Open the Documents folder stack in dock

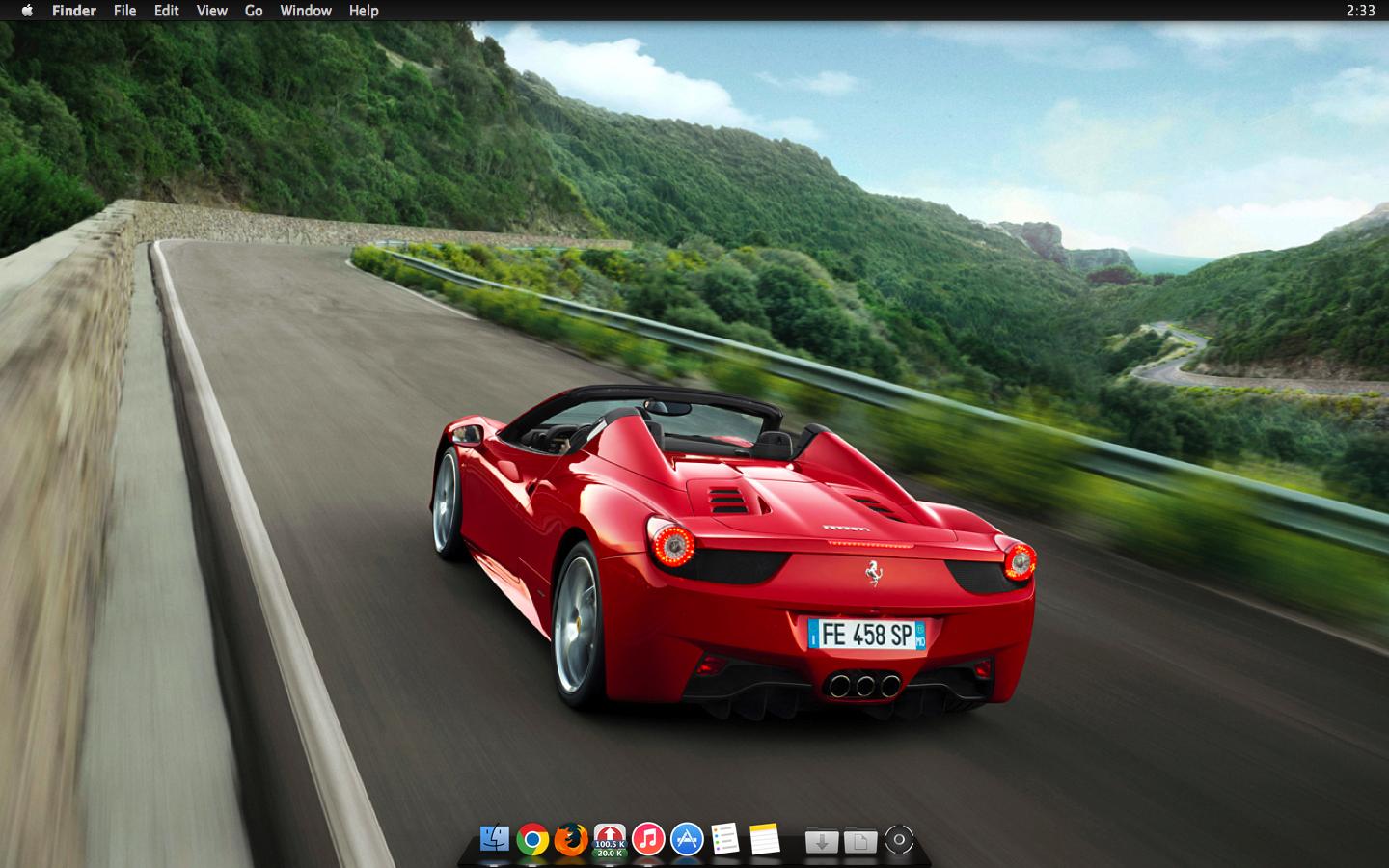coord(860,840)
